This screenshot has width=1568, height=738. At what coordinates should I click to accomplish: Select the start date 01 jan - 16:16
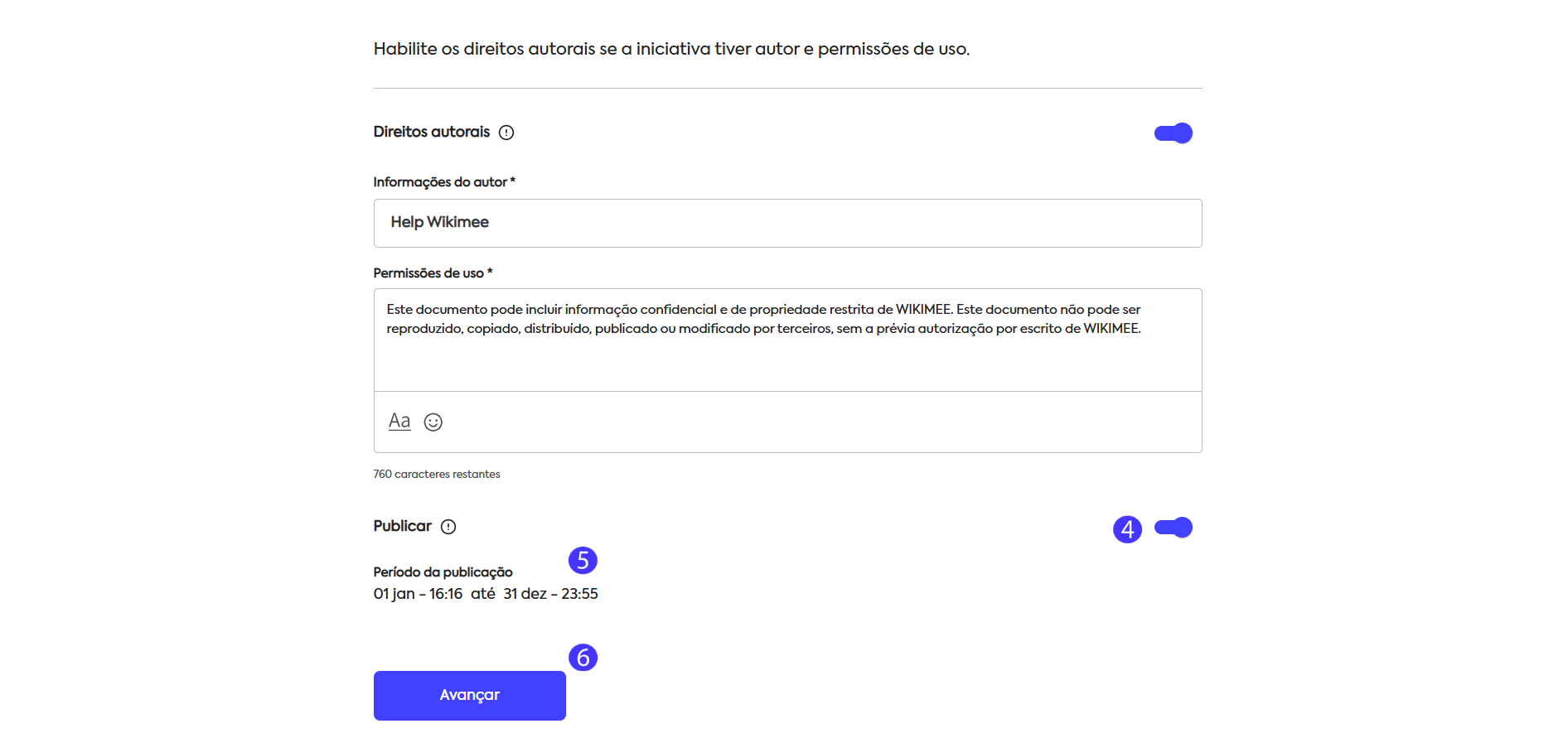click(x=418, y=594)
